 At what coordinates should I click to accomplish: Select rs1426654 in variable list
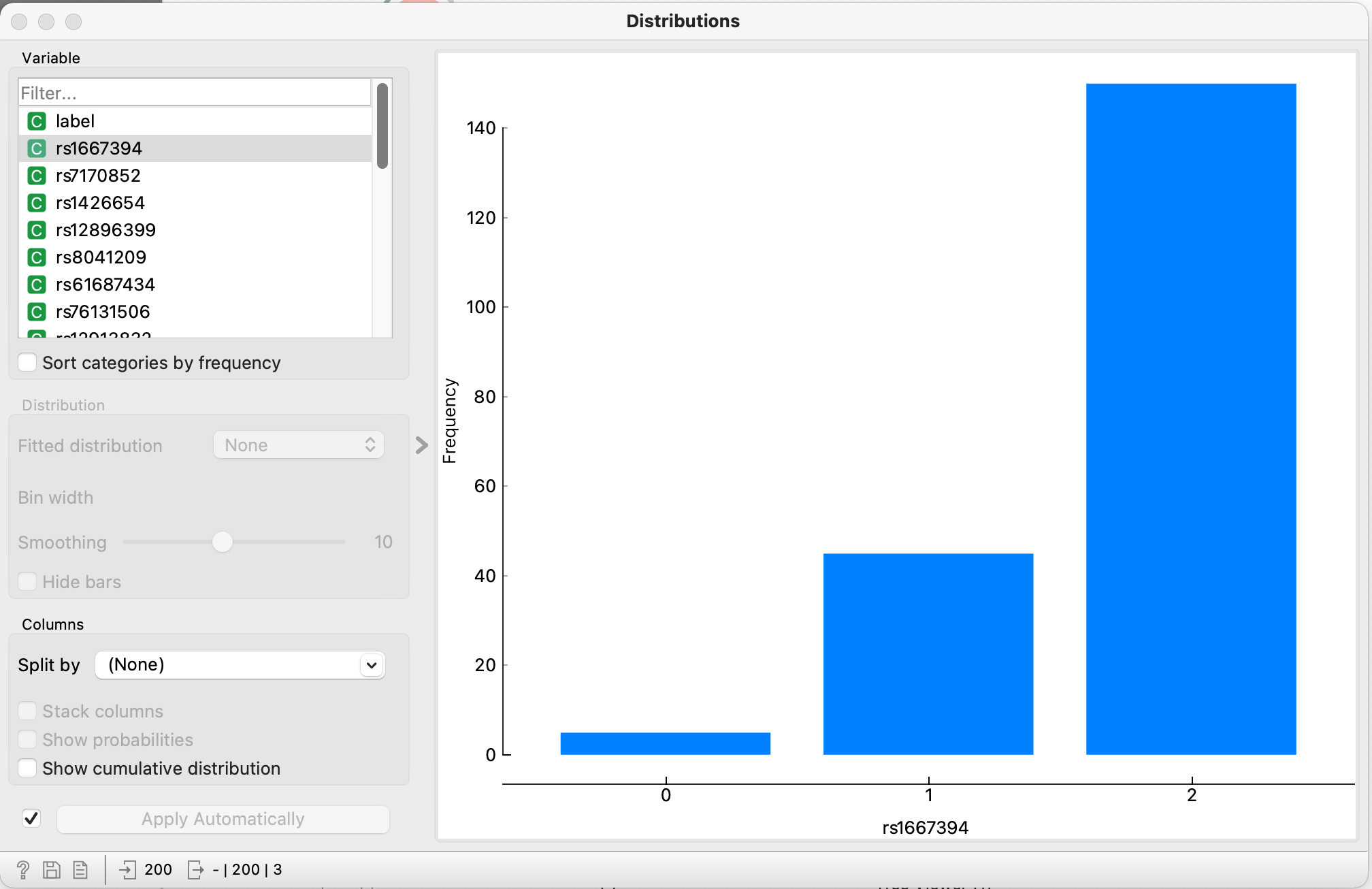click(100, 203)
